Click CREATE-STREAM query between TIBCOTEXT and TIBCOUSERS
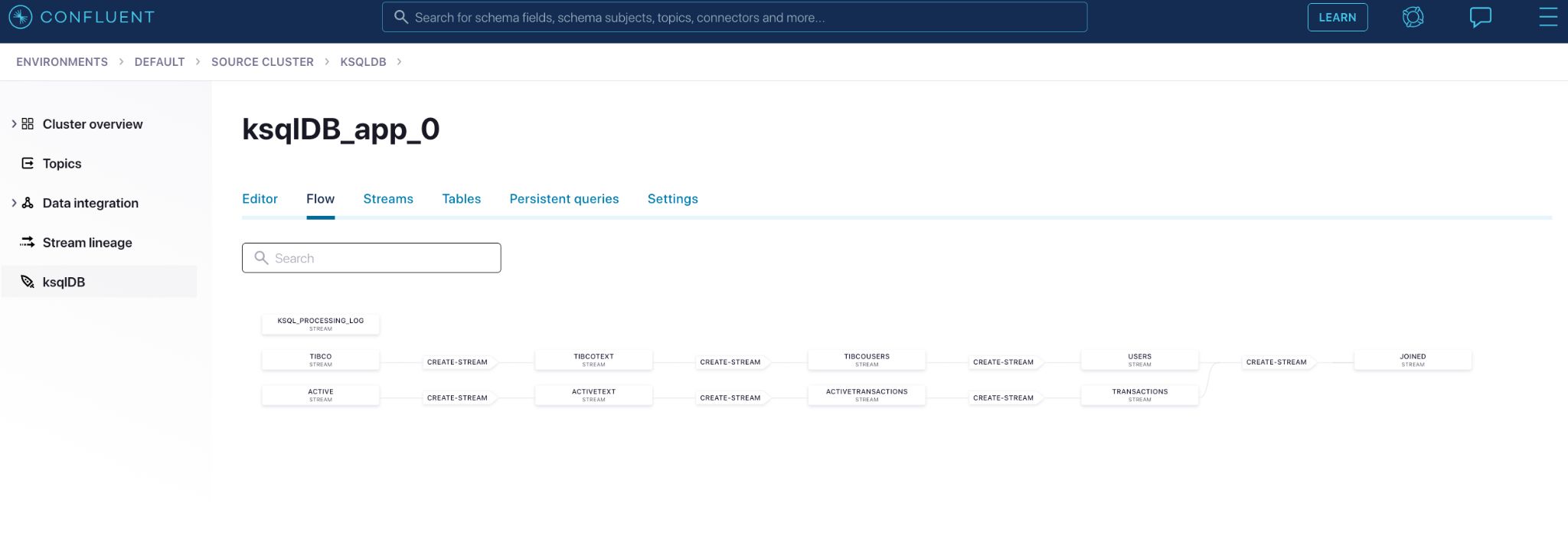The height and width of the screenshot is (536, 1568). point(733,362)
